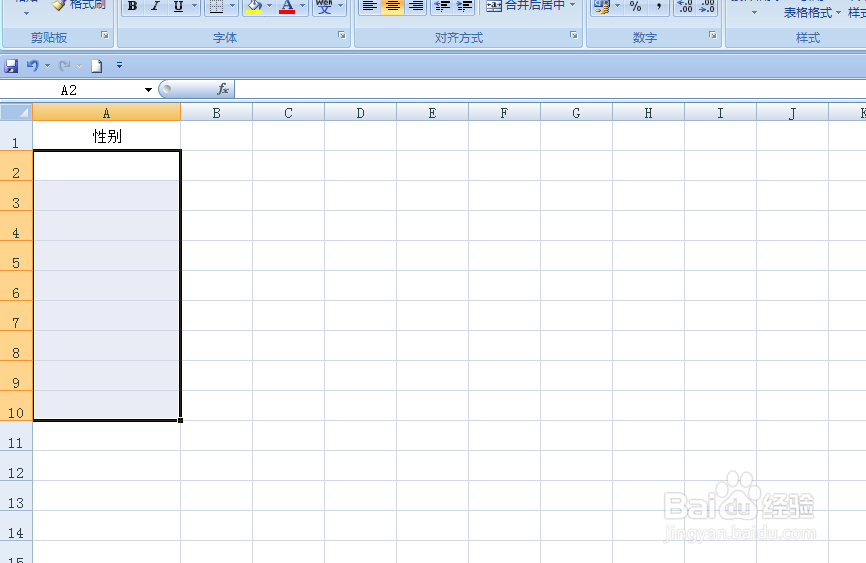Open 对齐方式 dialog launcher
Image resolution: width=866 pixels, height=563 pixels.
pyautogui.click(x=574, y=35)
